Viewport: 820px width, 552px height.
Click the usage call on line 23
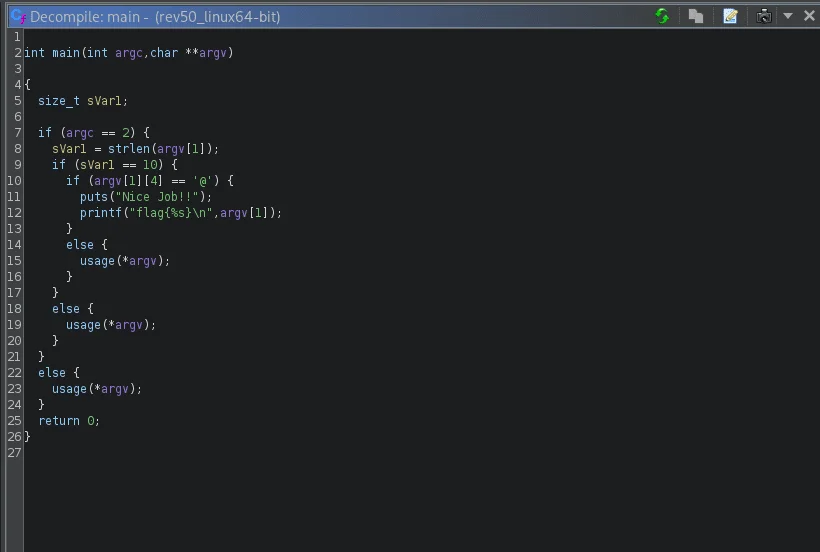(69, 389)
